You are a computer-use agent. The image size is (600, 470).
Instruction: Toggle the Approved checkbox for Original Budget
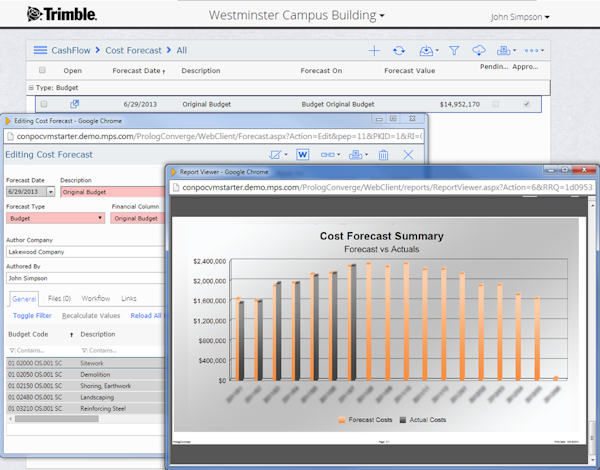(x=527, y=104)
